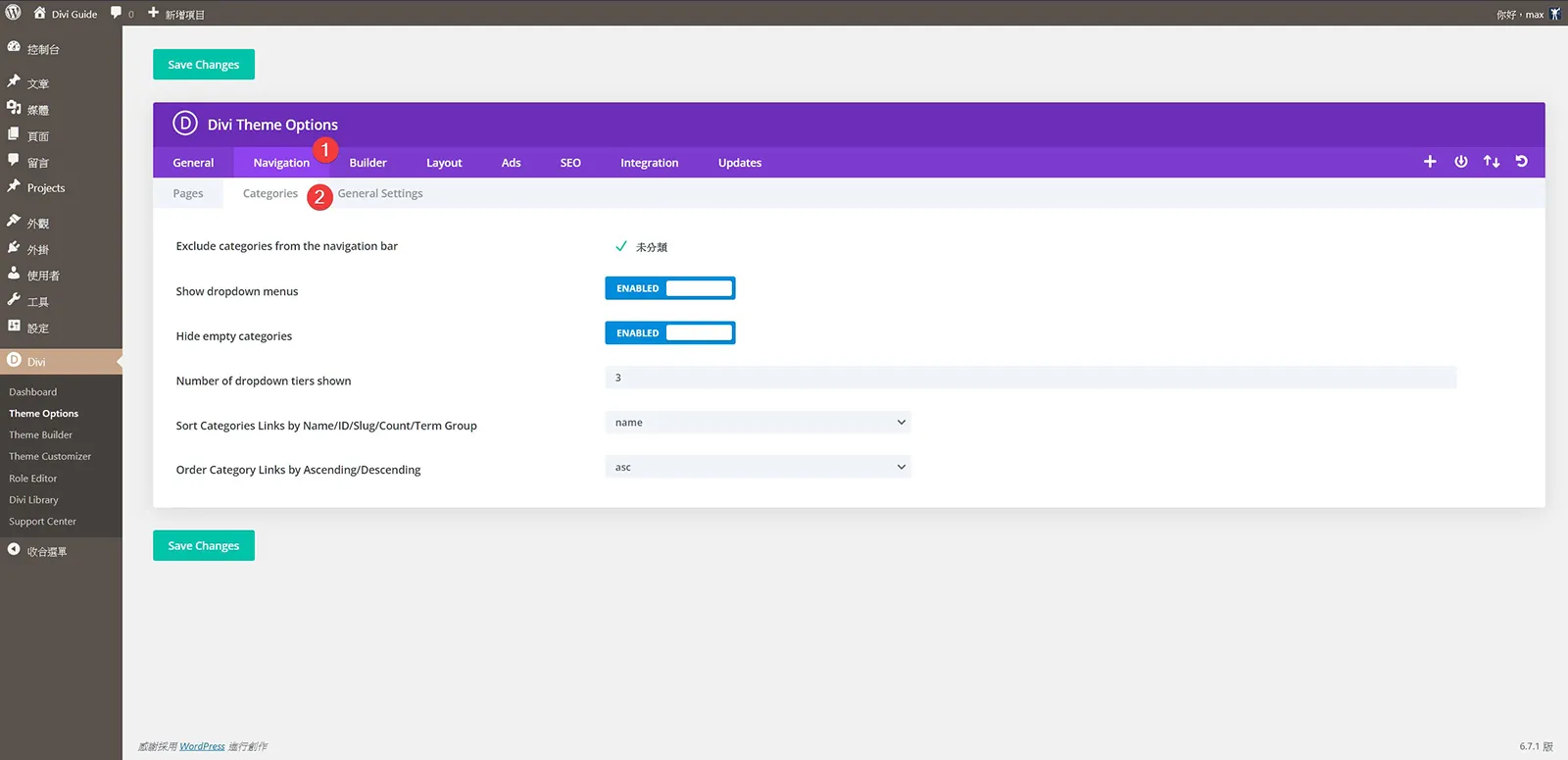Click the plus icon in Divi options header
1568x760 pixels.
point(1430,162)
